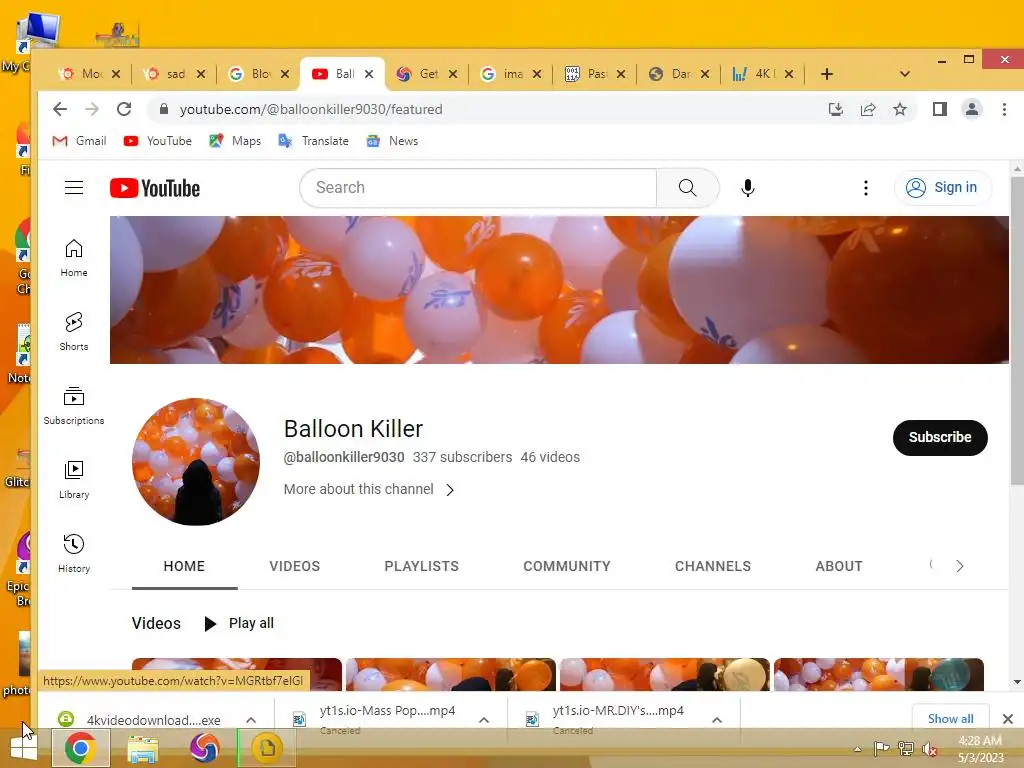Click the Sign in button

pos(942,188)
